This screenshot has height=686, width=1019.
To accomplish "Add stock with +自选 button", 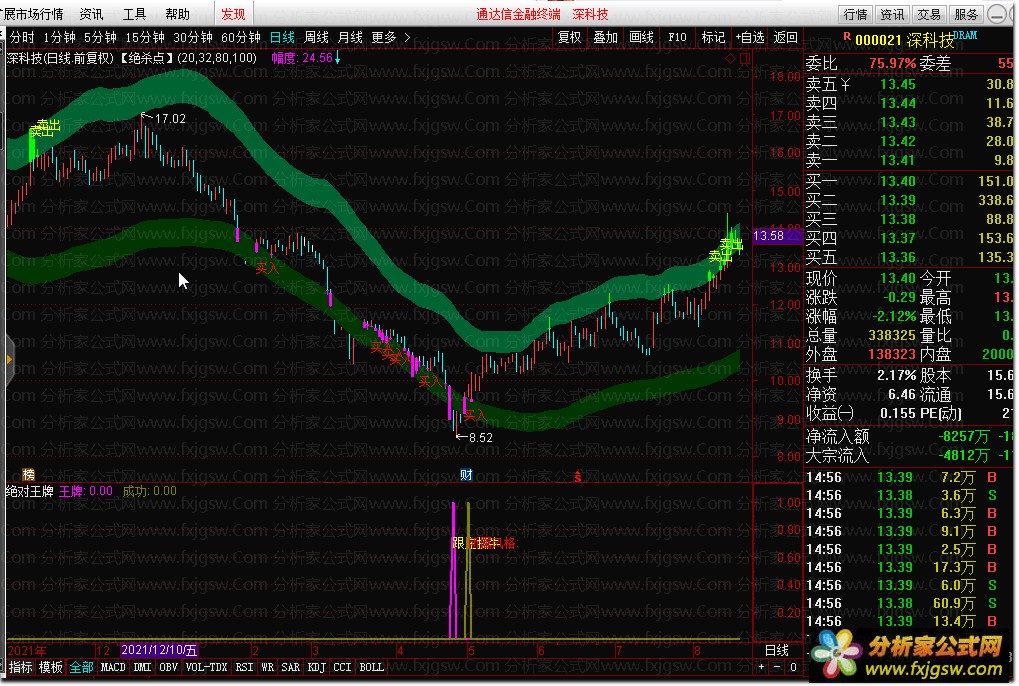I will click(750, 38).
